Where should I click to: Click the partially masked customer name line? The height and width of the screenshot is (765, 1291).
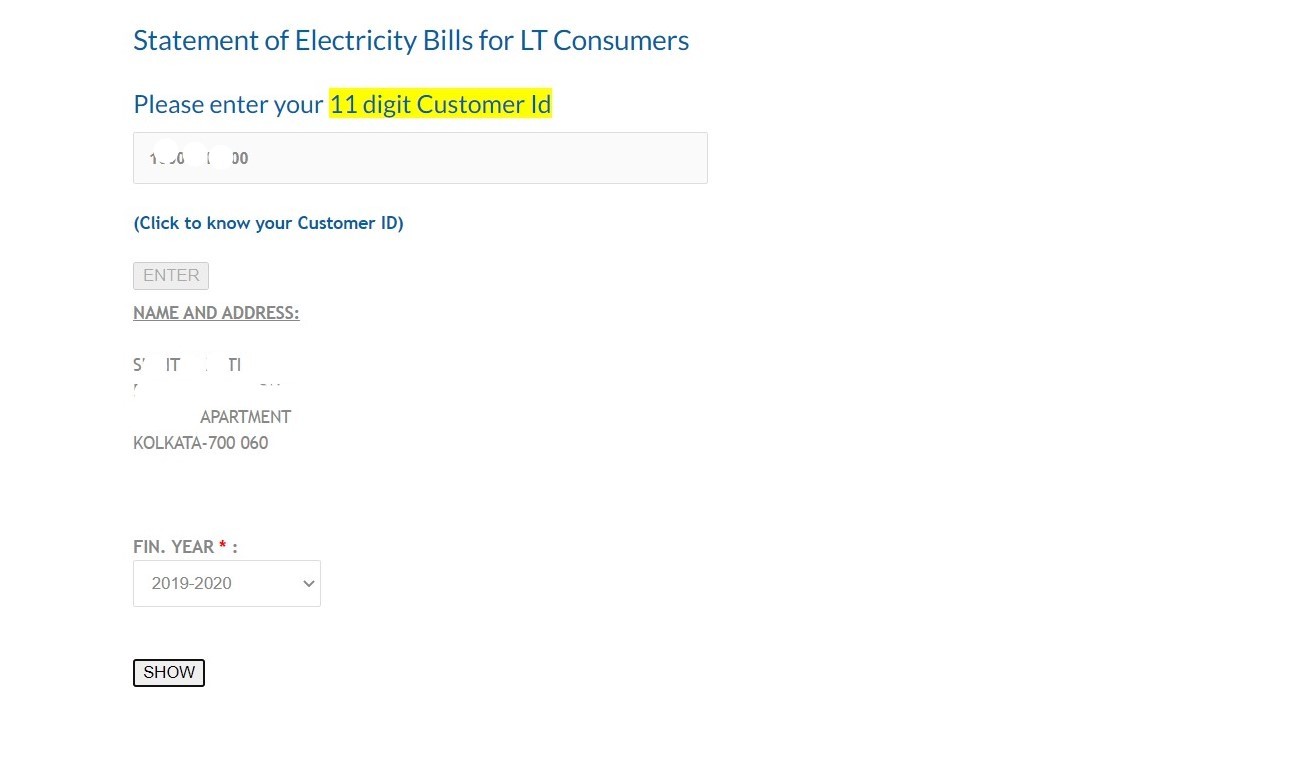pos(187,365)
